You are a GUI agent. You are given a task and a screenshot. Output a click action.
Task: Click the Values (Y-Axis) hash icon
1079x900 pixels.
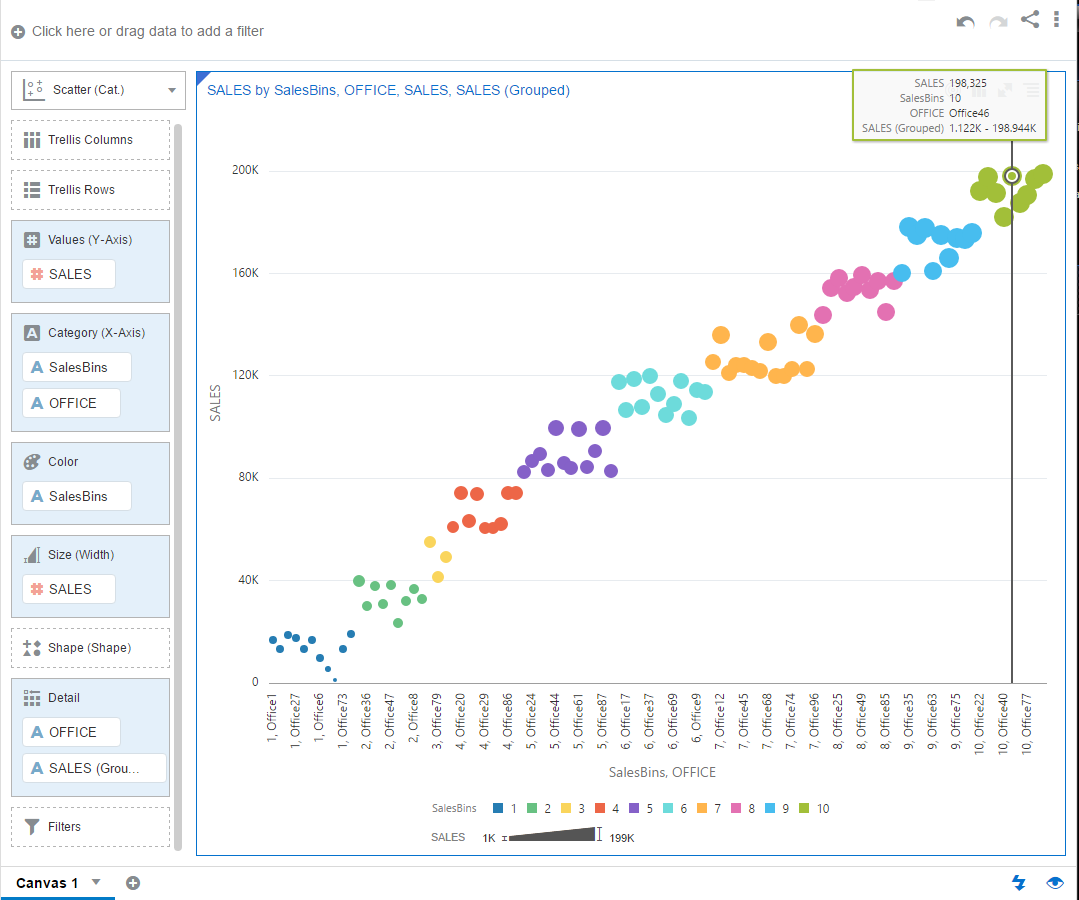tap(32, 240)
